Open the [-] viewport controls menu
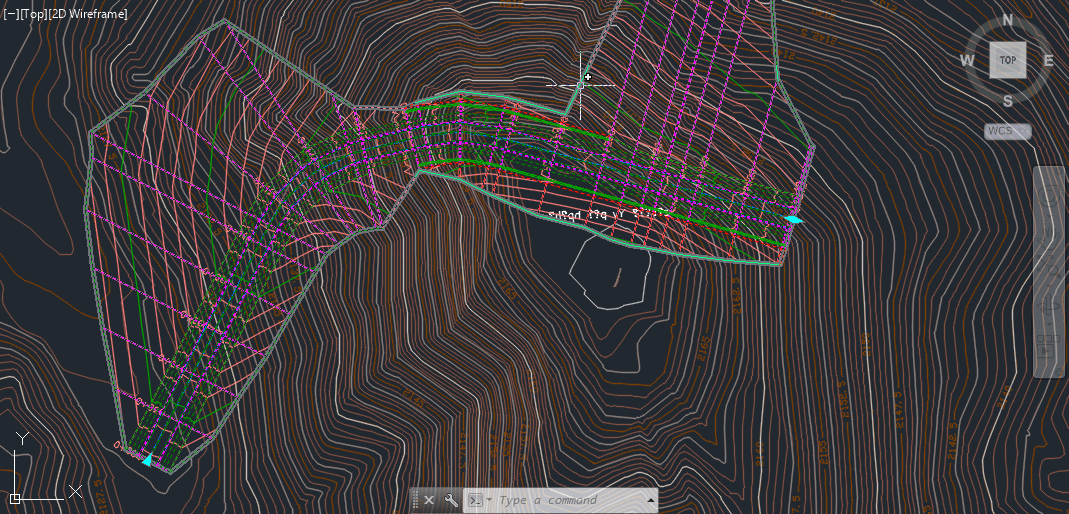The width and height of the screenshot is (1069, 514). coord(11,14)
